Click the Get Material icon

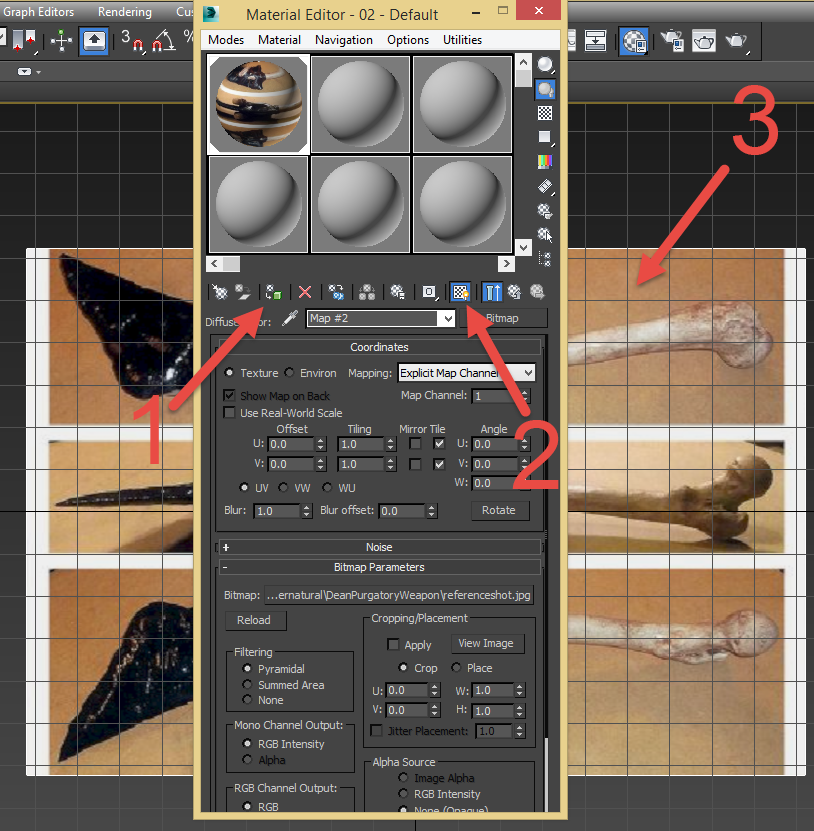pos(219,291)
